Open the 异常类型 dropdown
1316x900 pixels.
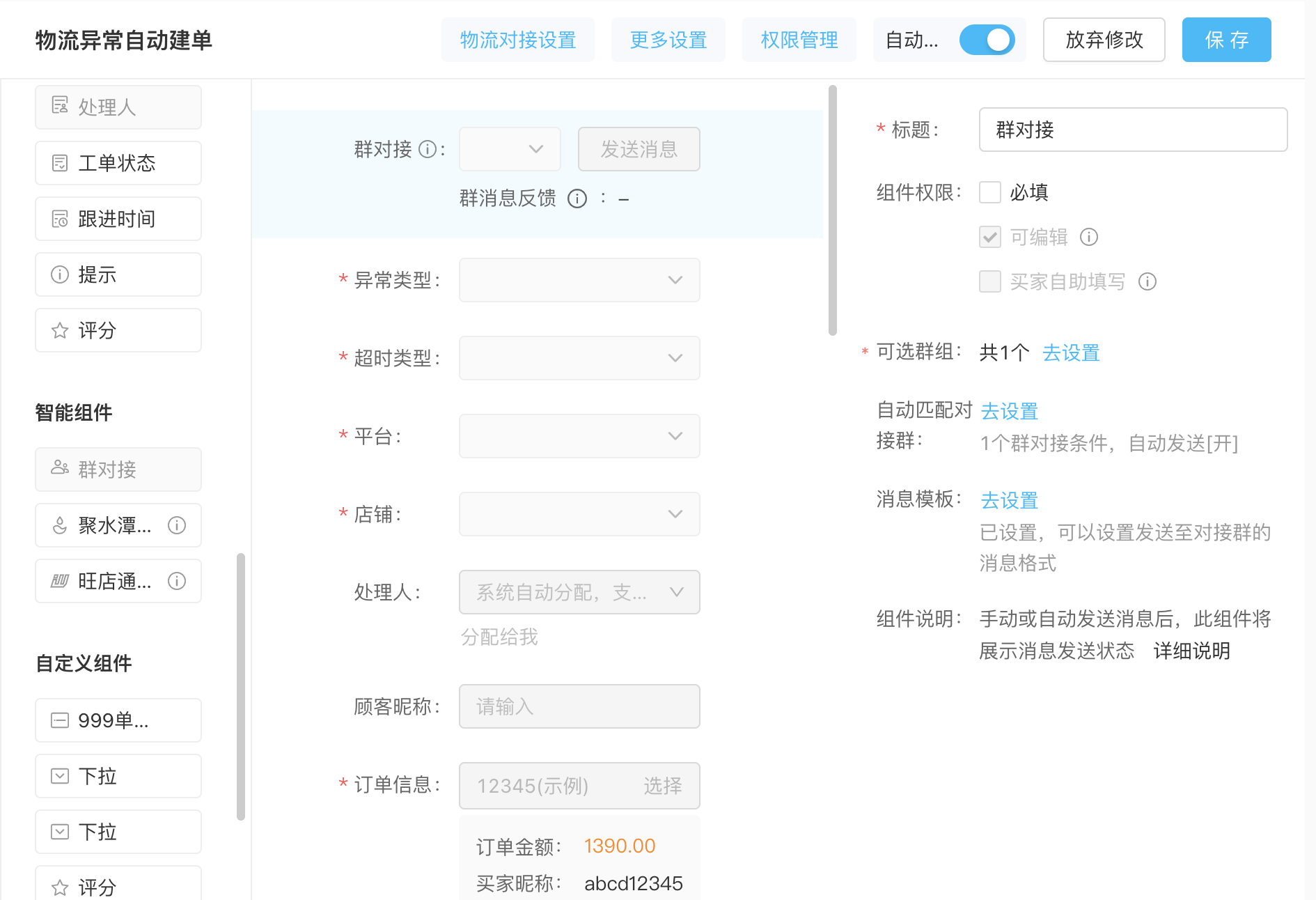click(x=579, y=280)
